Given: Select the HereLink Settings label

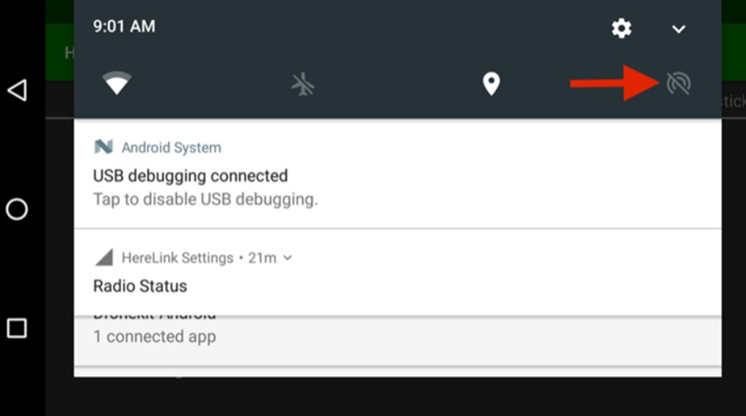Looking at the screenshot, I should (177, 258).
